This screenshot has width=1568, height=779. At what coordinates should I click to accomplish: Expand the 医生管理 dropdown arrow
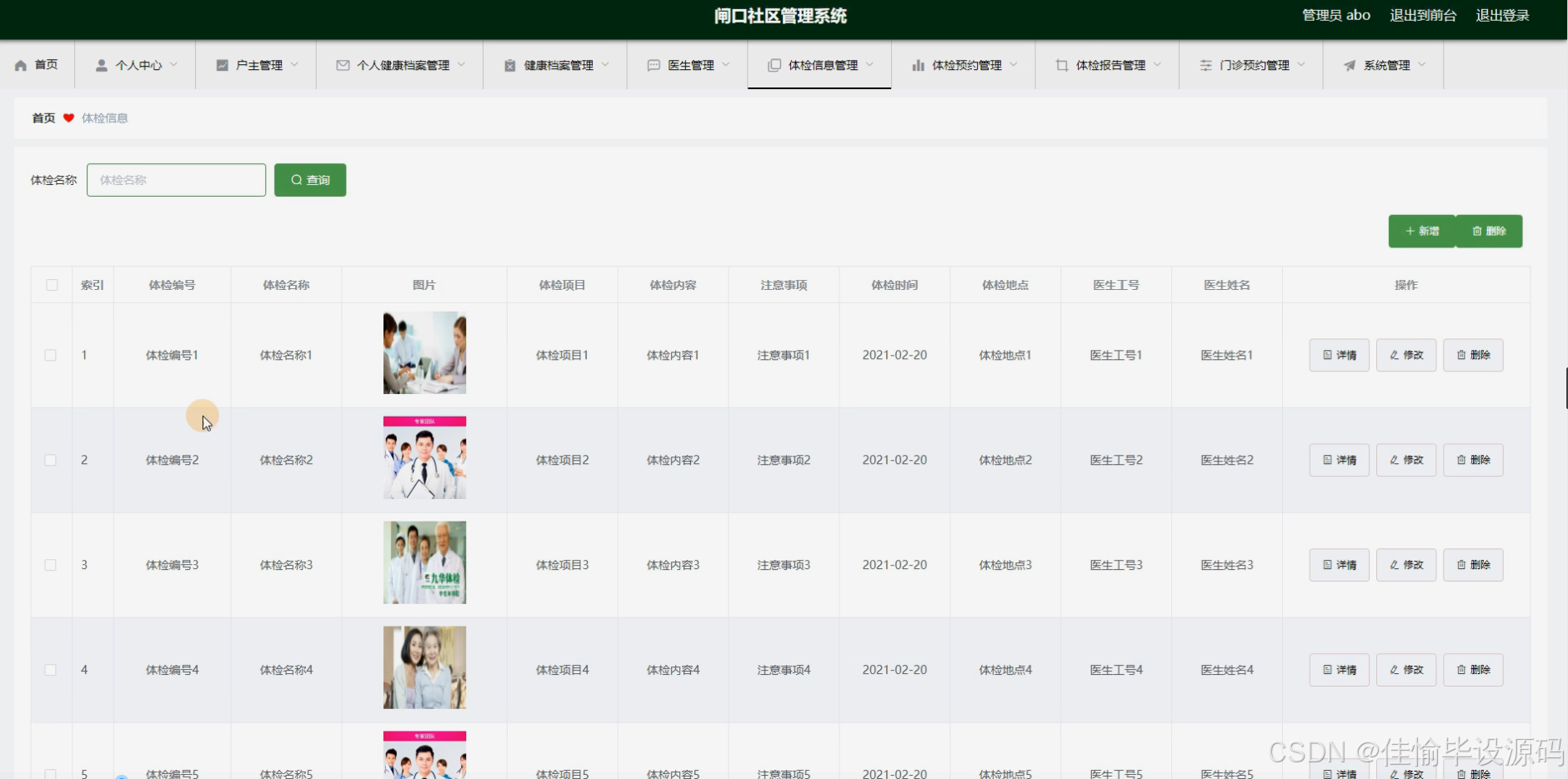(726, 64)
